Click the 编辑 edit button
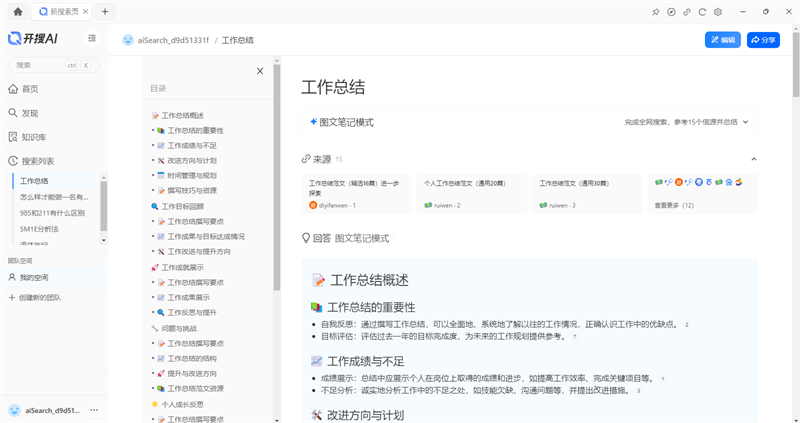The width and height of the screenshot is (800, 423). point(722,40)
